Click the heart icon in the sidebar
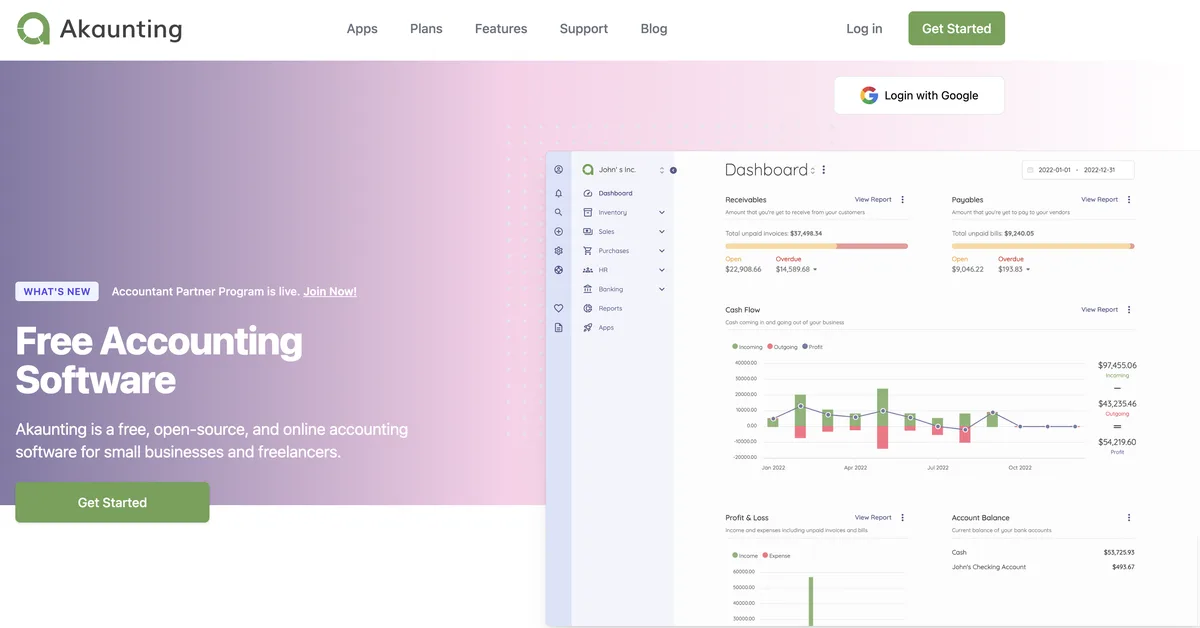 pos(558,308)
